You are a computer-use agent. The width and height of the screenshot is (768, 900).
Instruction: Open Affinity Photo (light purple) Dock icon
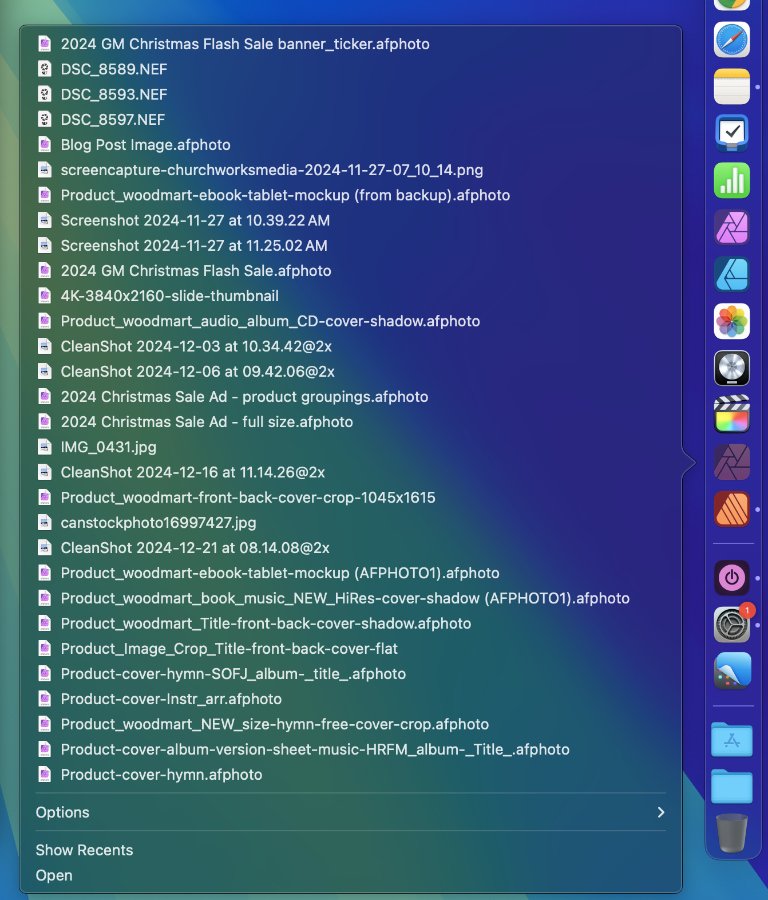coord(732,227)
